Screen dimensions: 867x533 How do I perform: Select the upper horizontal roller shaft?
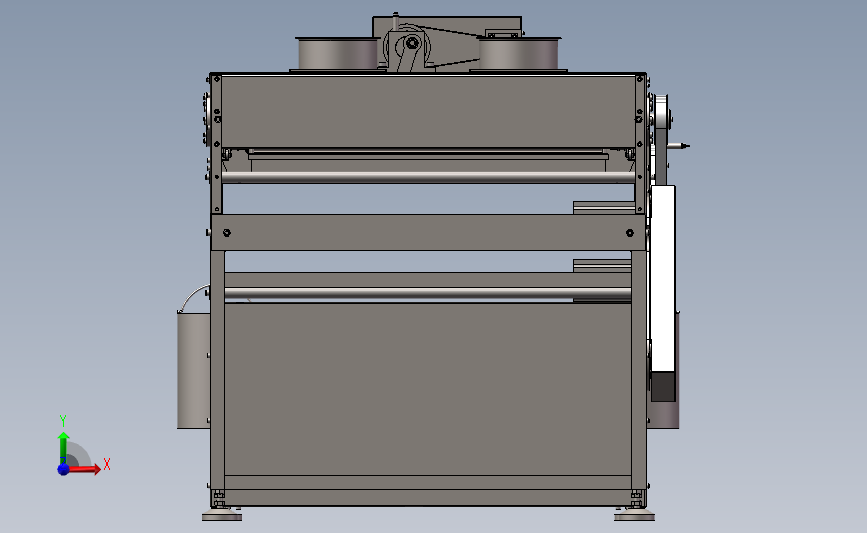coord(428,177)
